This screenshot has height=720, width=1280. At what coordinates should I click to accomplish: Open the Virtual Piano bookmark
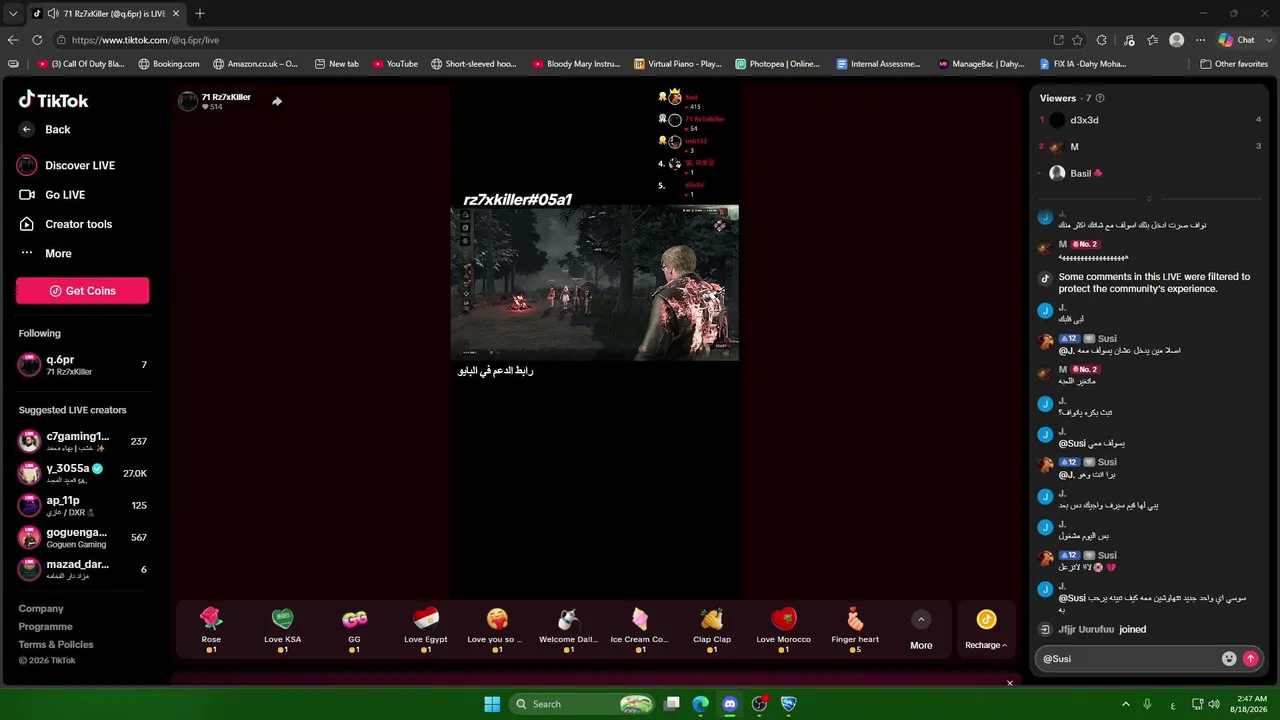(678, 64)
